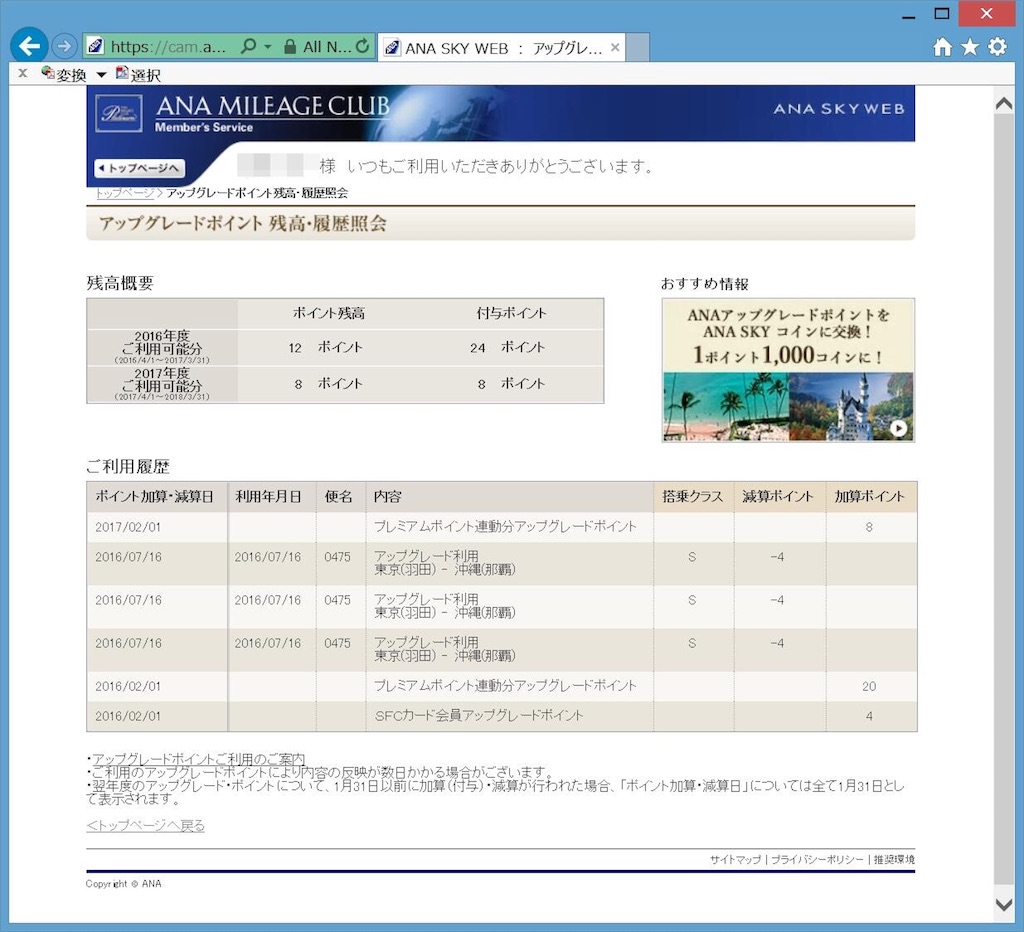Click the Refresh page icon
This screenshot has height=932, width=1024.
click(362, 46)
